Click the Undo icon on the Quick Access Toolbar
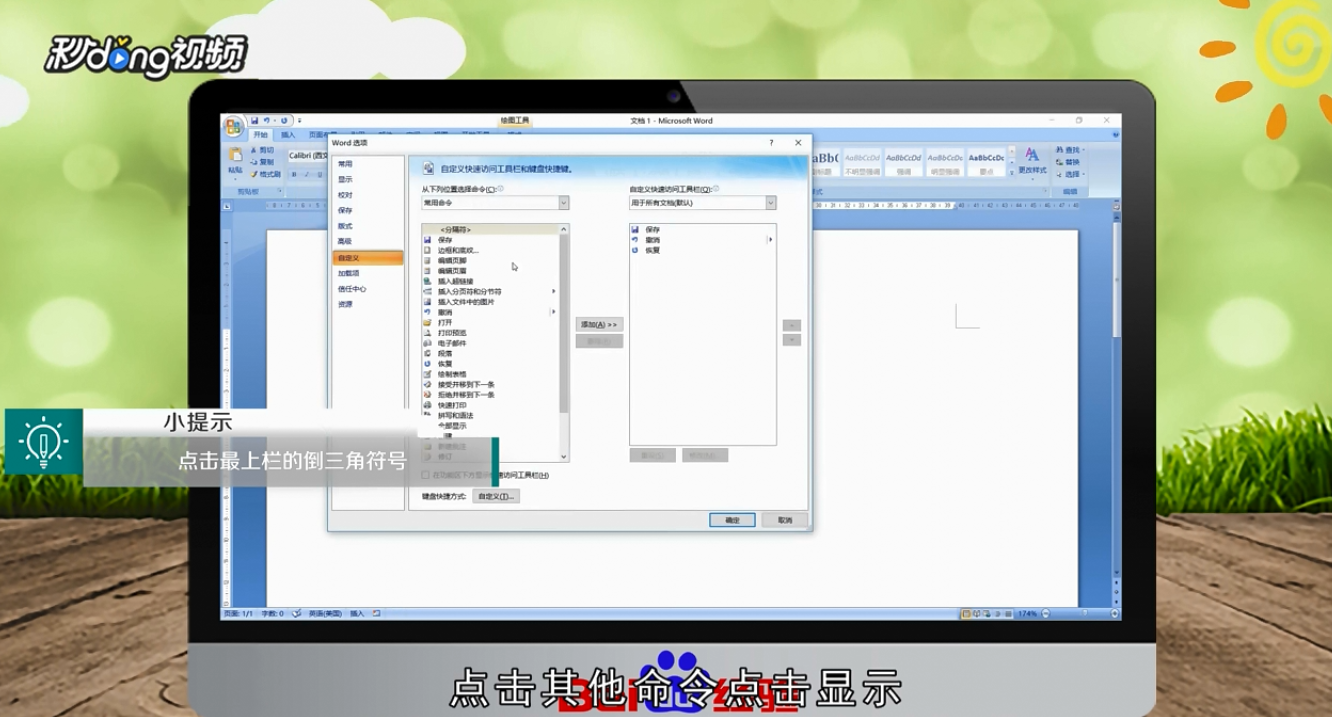The width and height of the screenshot is (1332, 717). pyautogui.click(x=265, y=121)
